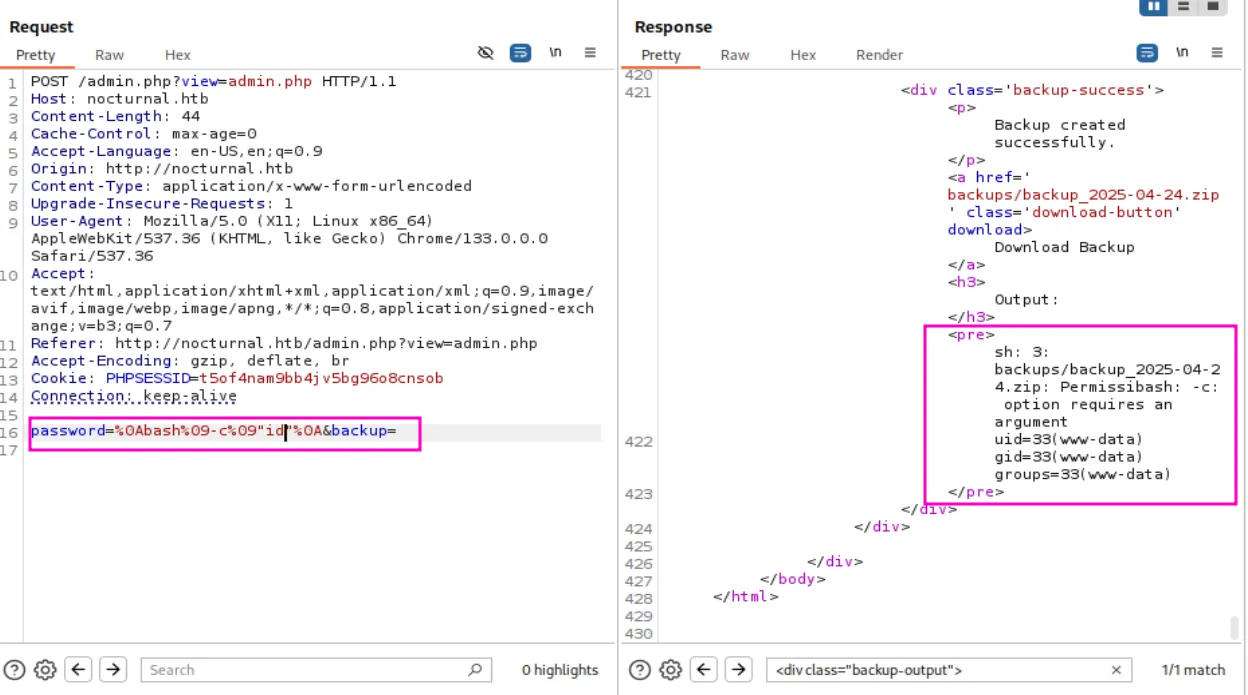This screenshot has height=695, width=1248.
Task: Click the Origin: http://nocturnal.htb header
Action: click(x=162, y=169)
